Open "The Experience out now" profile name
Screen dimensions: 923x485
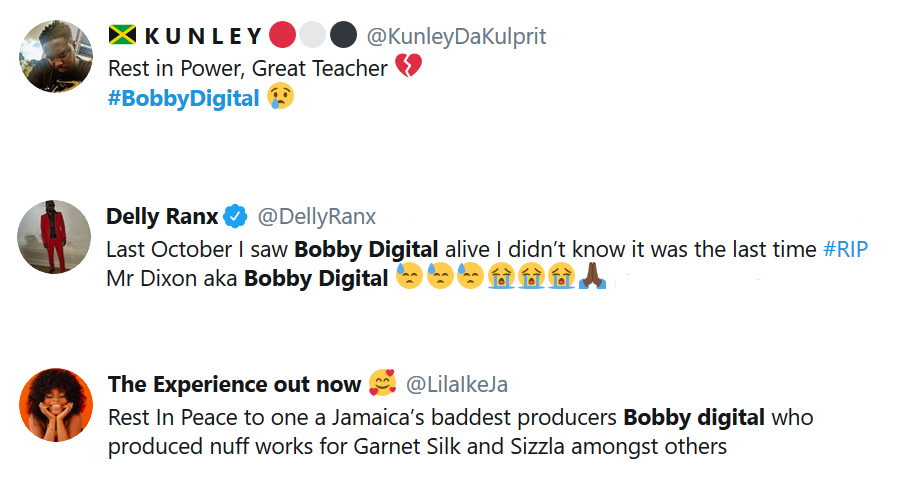pyautogui.click(x=234, y=384)
